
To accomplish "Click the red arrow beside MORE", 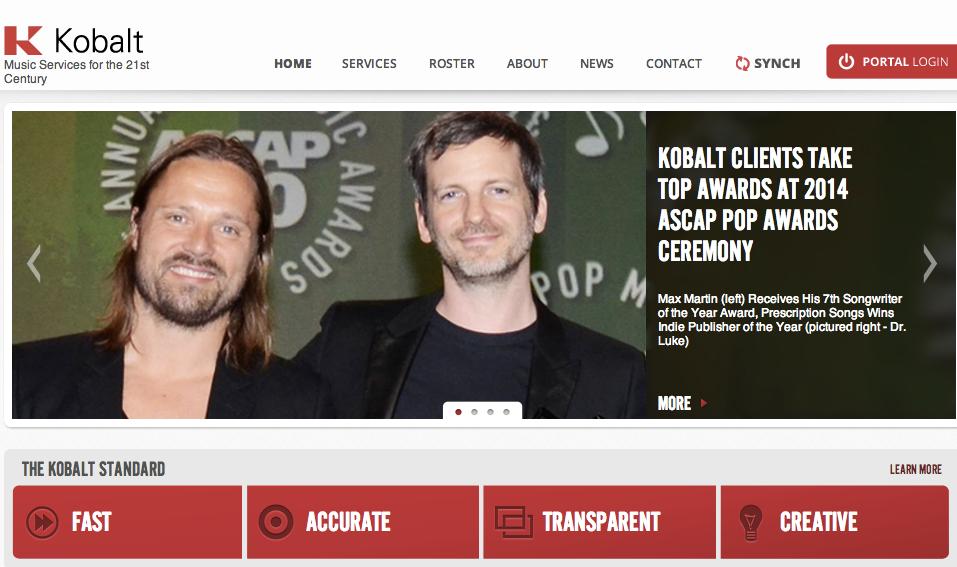I will point(704,403).
